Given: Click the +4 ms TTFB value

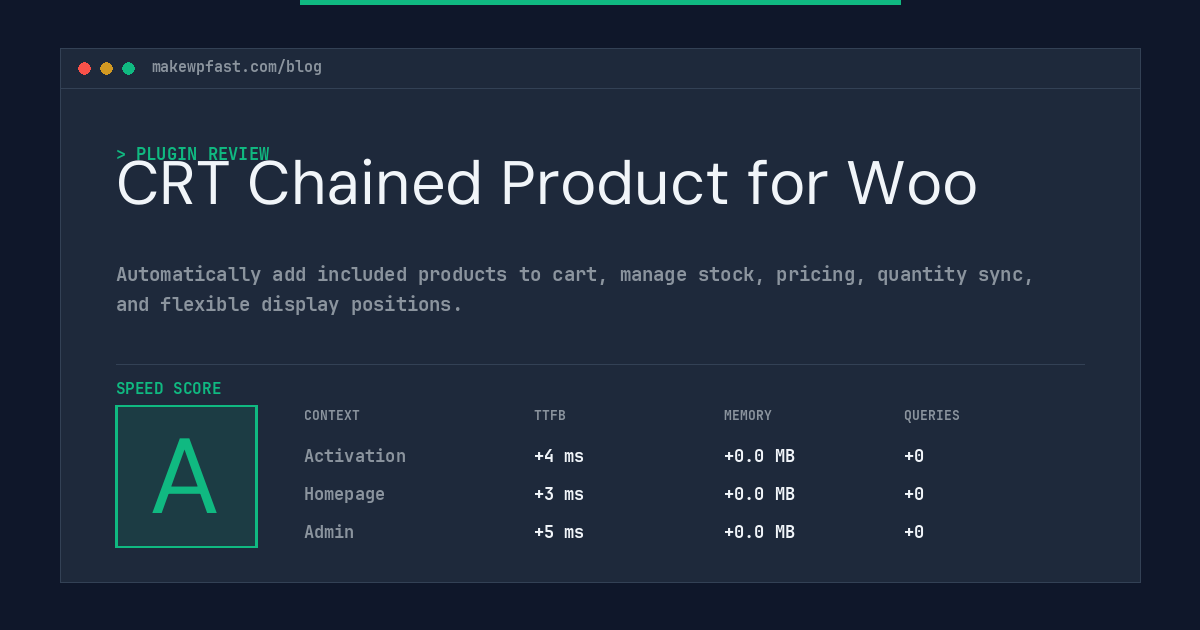Looking at the screenshot, I should tap(559, 456).
